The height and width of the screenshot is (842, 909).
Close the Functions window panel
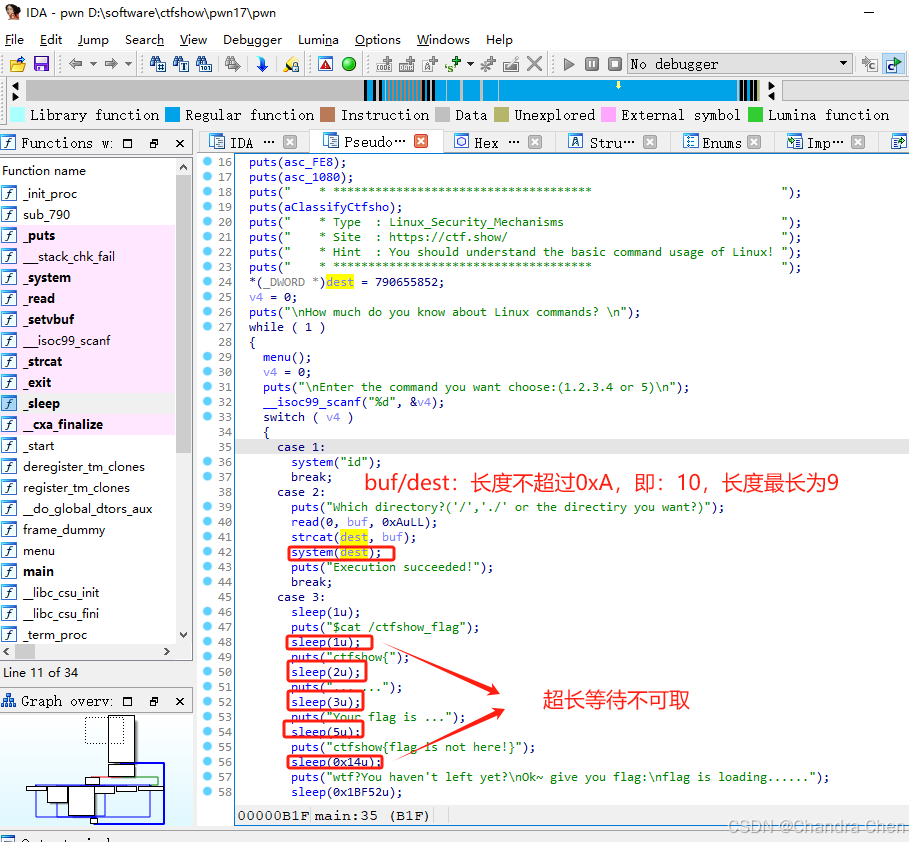pyautogui.click(x=180, y=143)
